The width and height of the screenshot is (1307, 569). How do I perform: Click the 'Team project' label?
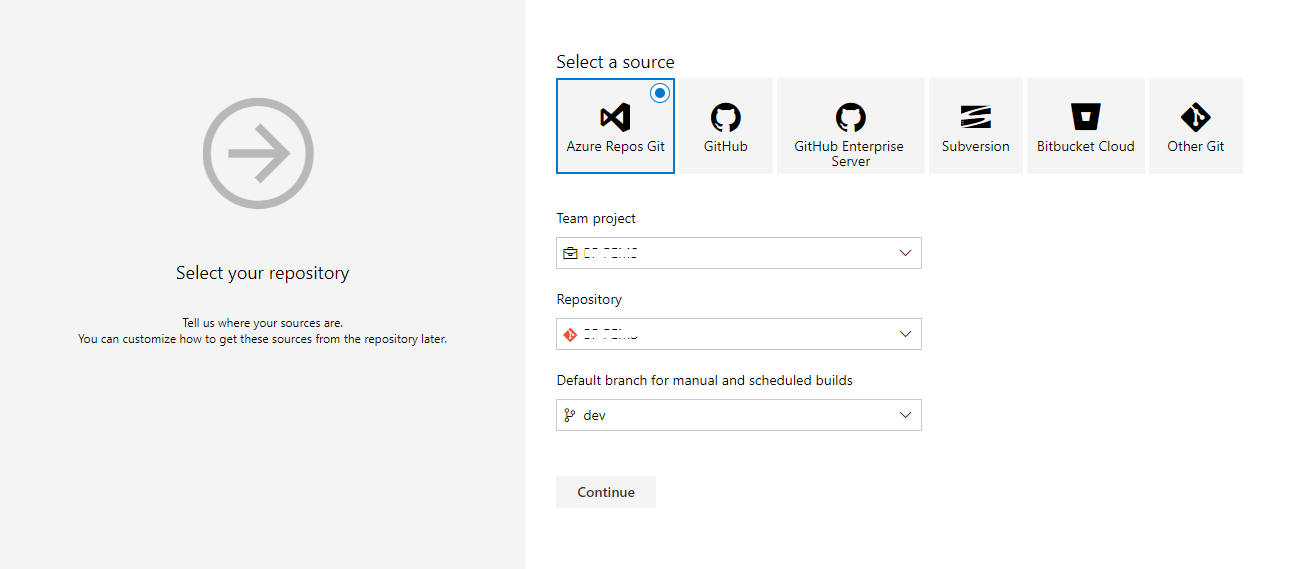click(596, 218)
